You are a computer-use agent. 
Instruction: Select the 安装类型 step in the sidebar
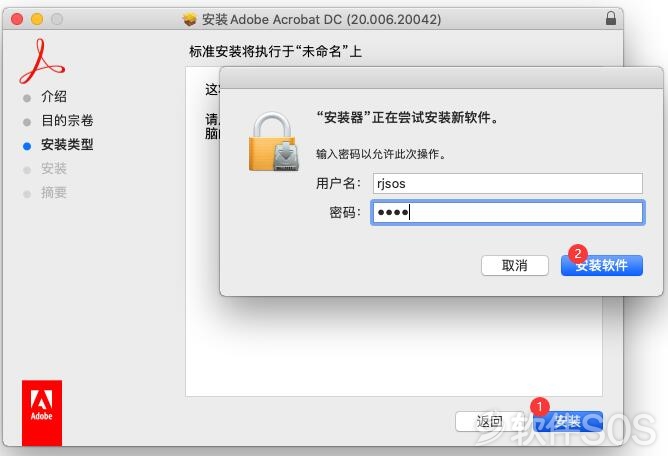pos(67,144)
